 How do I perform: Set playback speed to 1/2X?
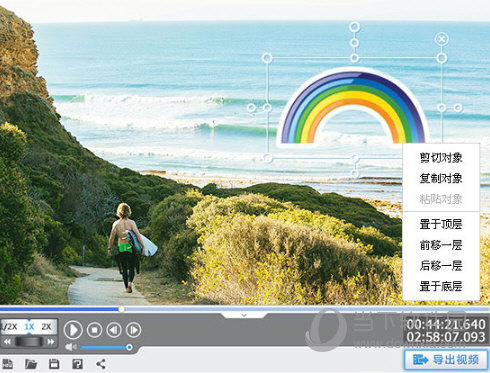click(x=9, y=326)
